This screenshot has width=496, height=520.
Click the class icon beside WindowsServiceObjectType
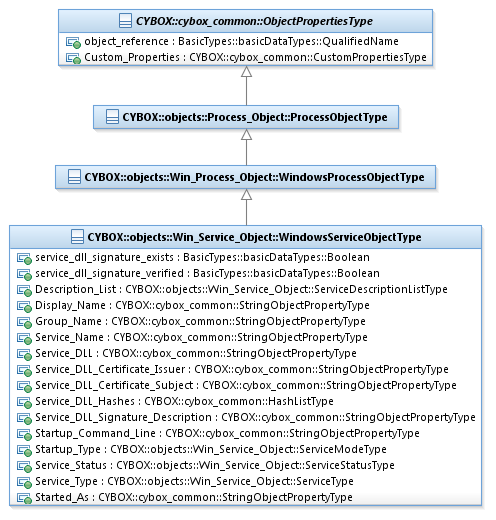coord(77,237)
